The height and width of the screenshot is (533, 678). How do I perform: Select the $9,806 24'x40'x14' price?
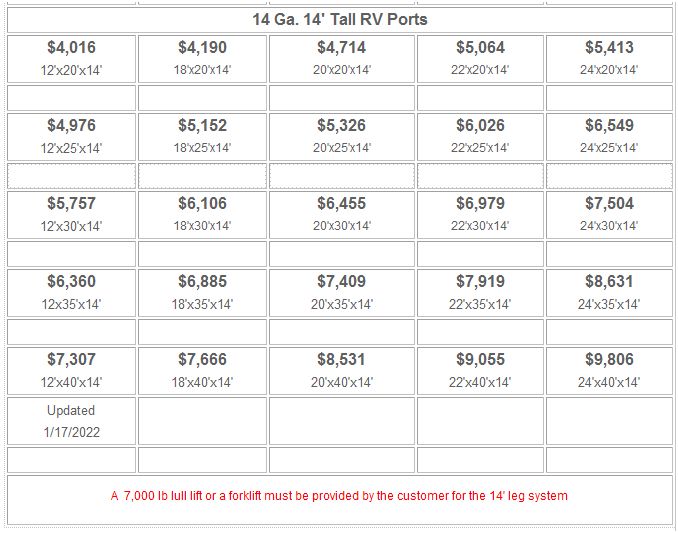point(609,359)
